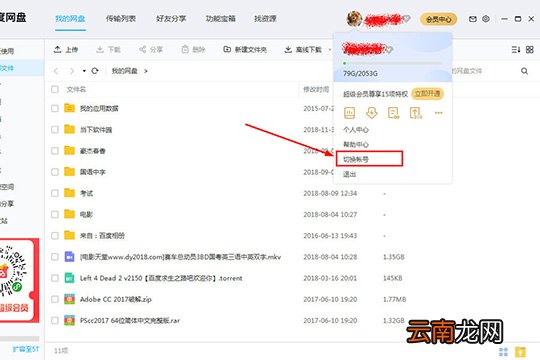
Task: Check the box for 当下软件园
Action: click(x=55, y=130)
